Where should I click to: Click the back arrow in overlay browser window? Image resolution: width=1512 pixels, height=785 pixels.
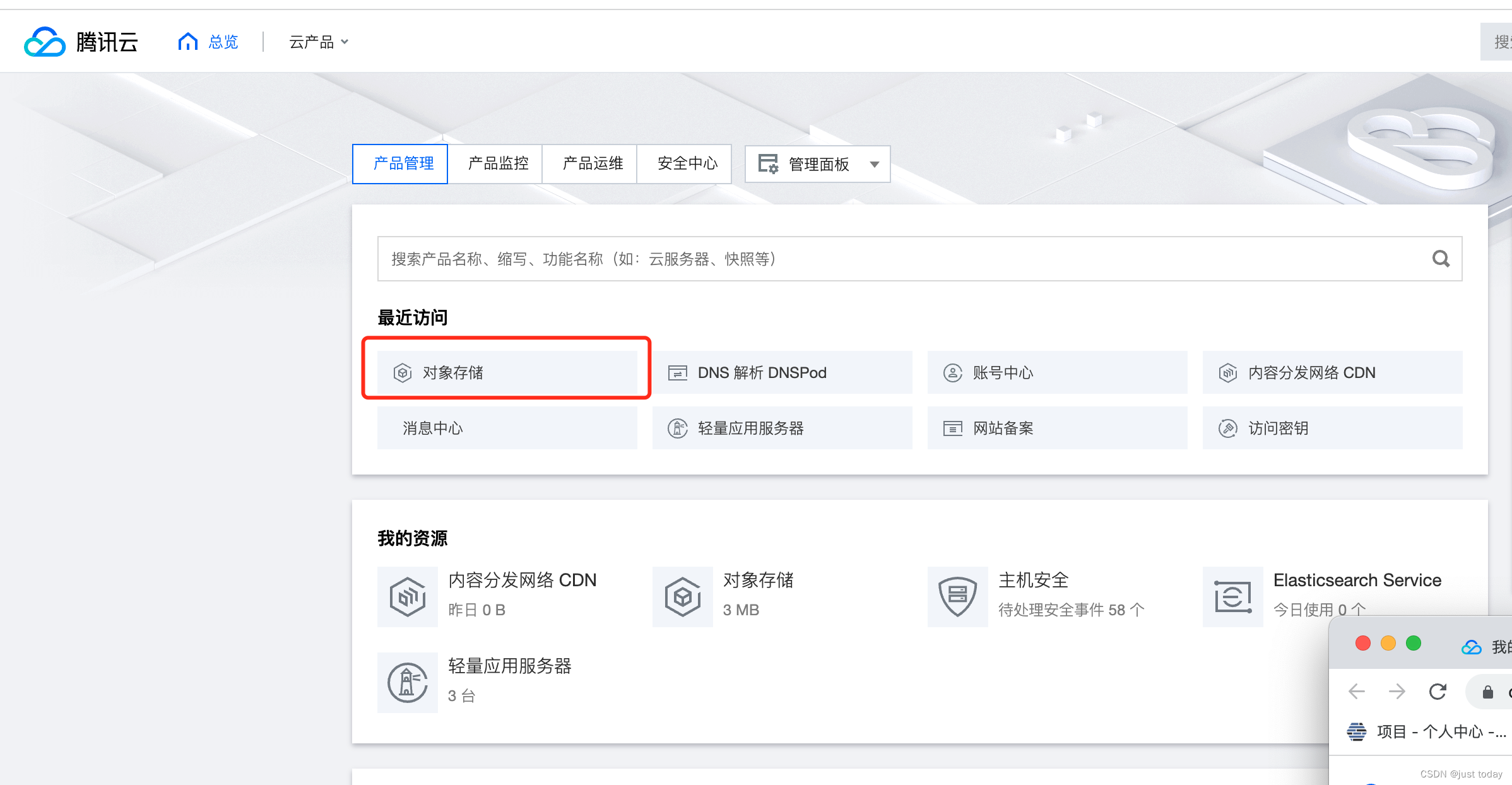pyautogui.click(x=1357, y=692)
